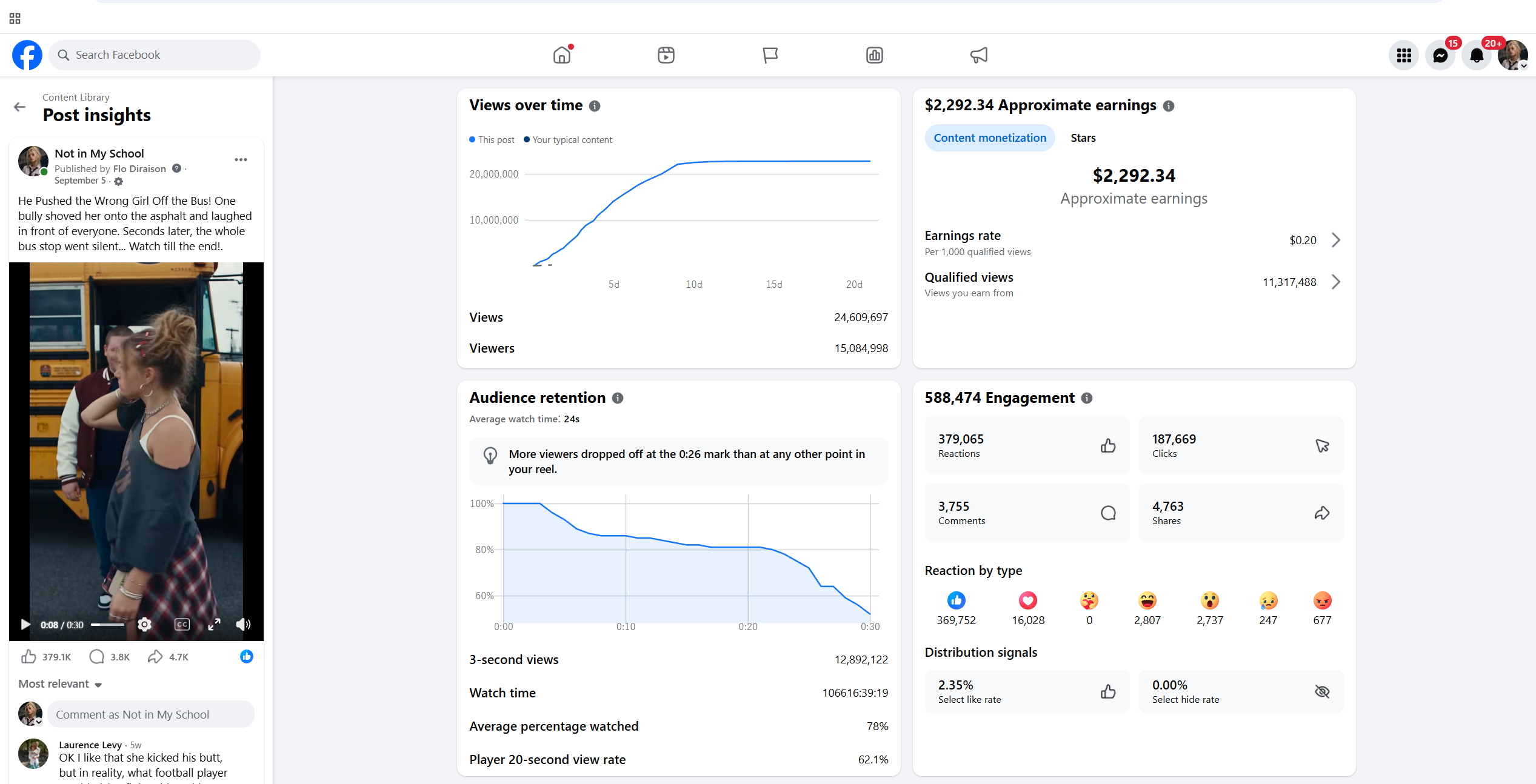Open the Not in My School page name
Screen dimensions: 1536x784
99,154
